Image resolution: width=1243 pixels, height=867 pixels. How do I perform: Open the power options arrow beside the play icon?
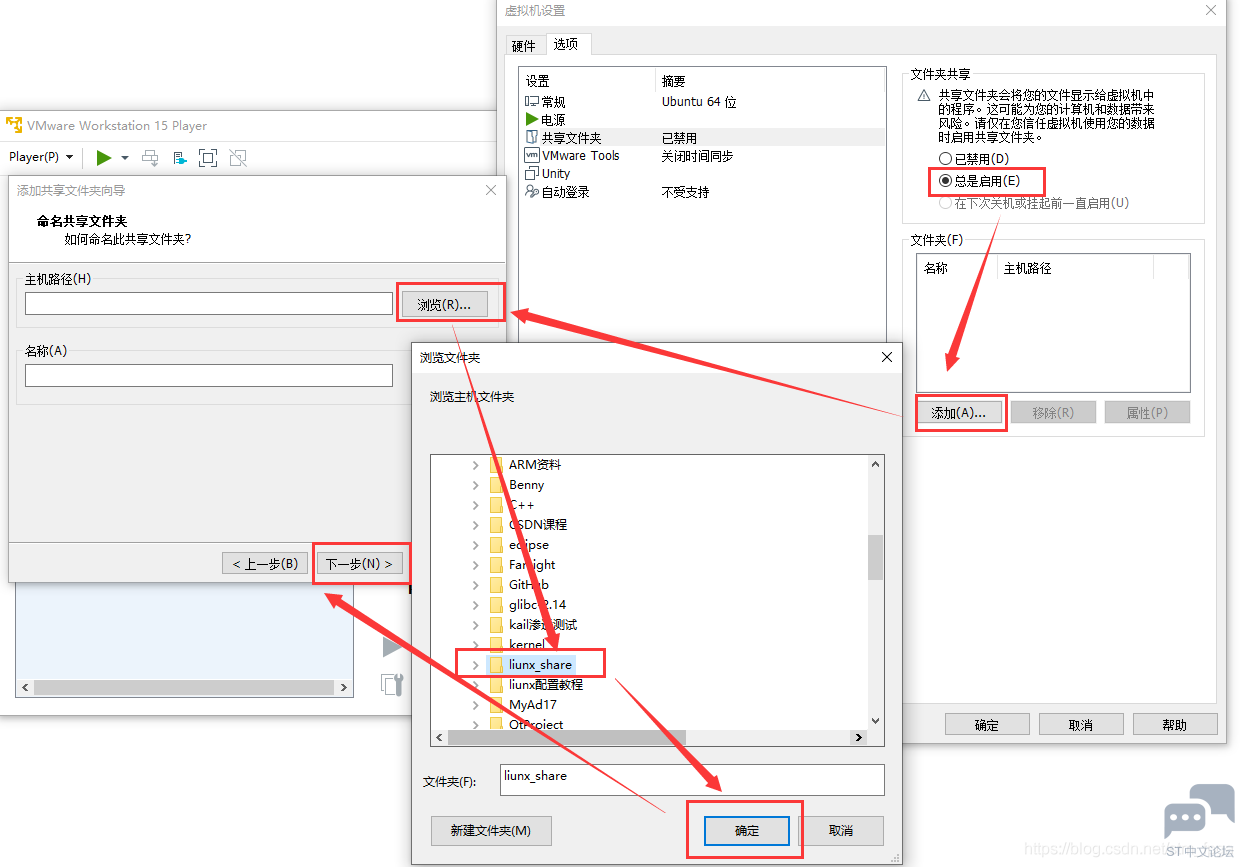click(125, 158)
